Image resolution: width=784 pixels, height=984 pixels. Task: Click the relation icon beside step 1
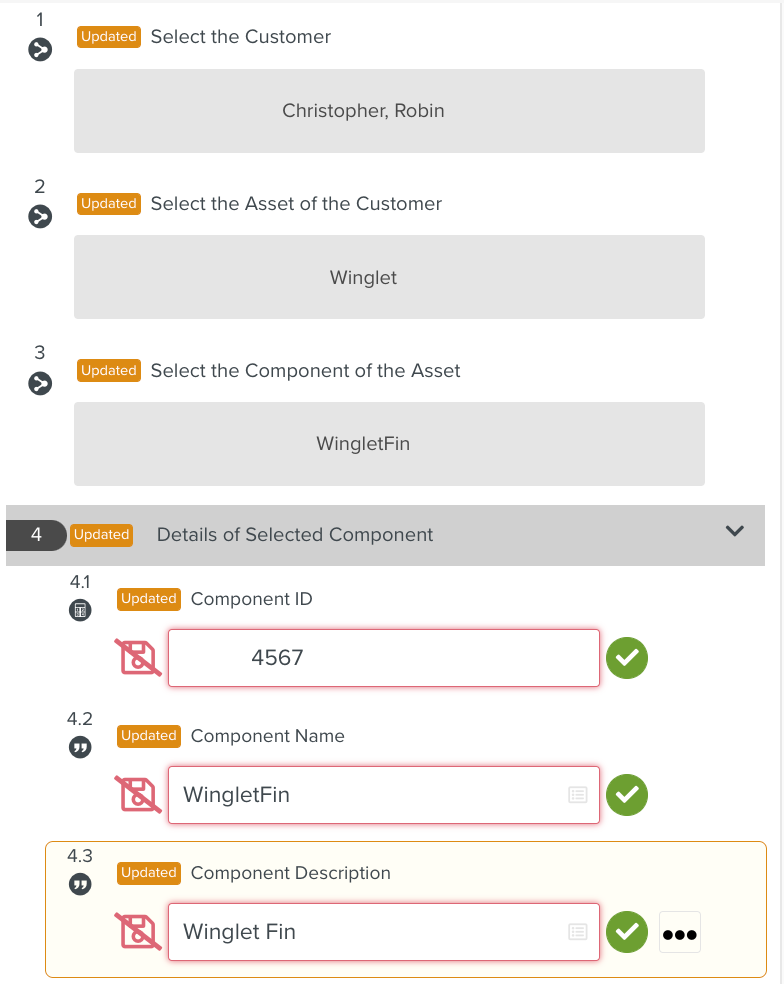pyautogui.click(x=40, y=49)
